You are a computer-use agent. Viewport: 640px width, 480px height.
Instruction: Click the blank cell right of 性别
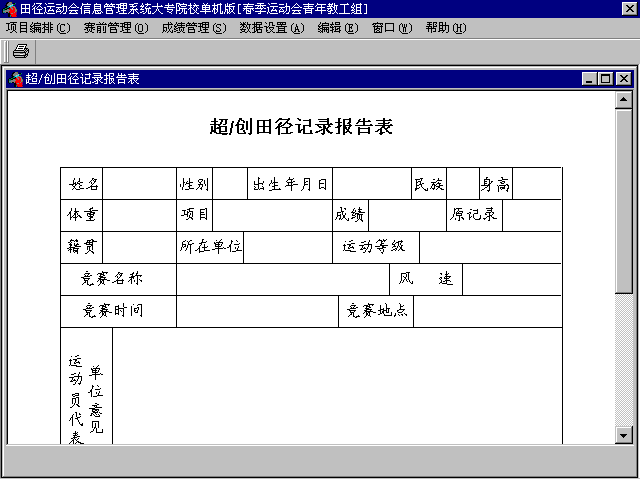coord(230,184)
